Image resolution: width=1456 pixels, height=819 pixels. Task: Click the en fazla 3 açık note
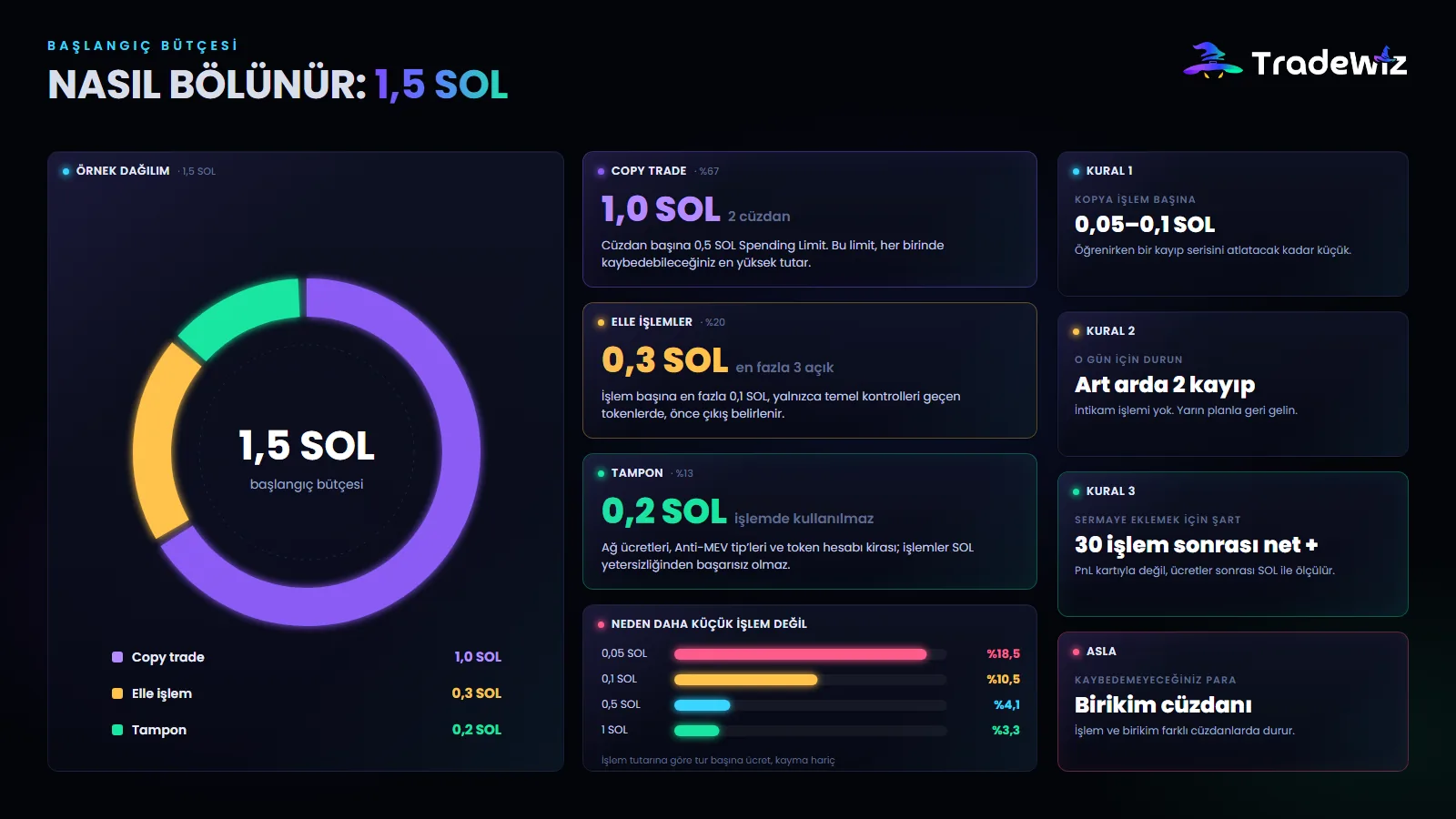784,368
